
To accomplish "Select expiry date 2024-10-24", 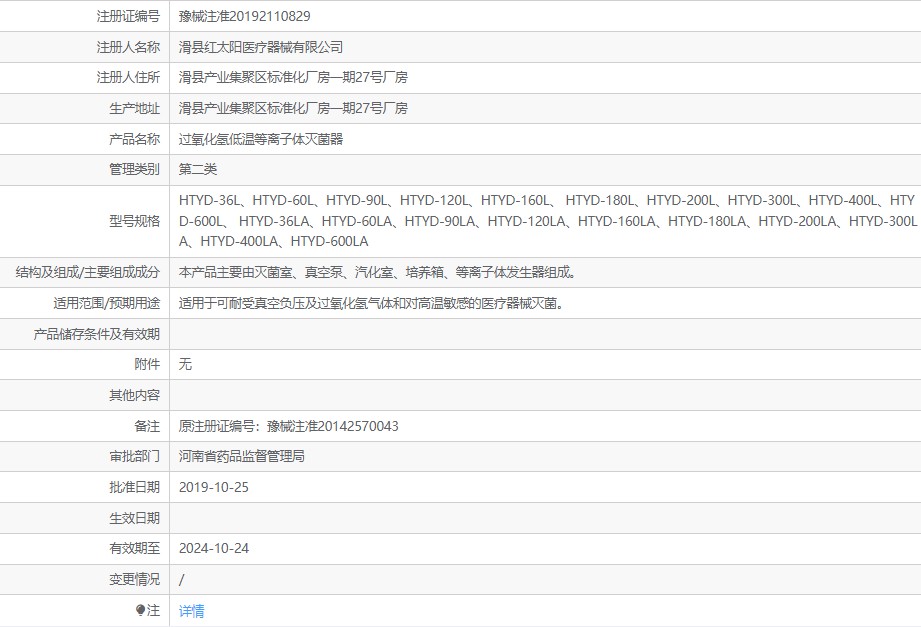I will [214, 548].
